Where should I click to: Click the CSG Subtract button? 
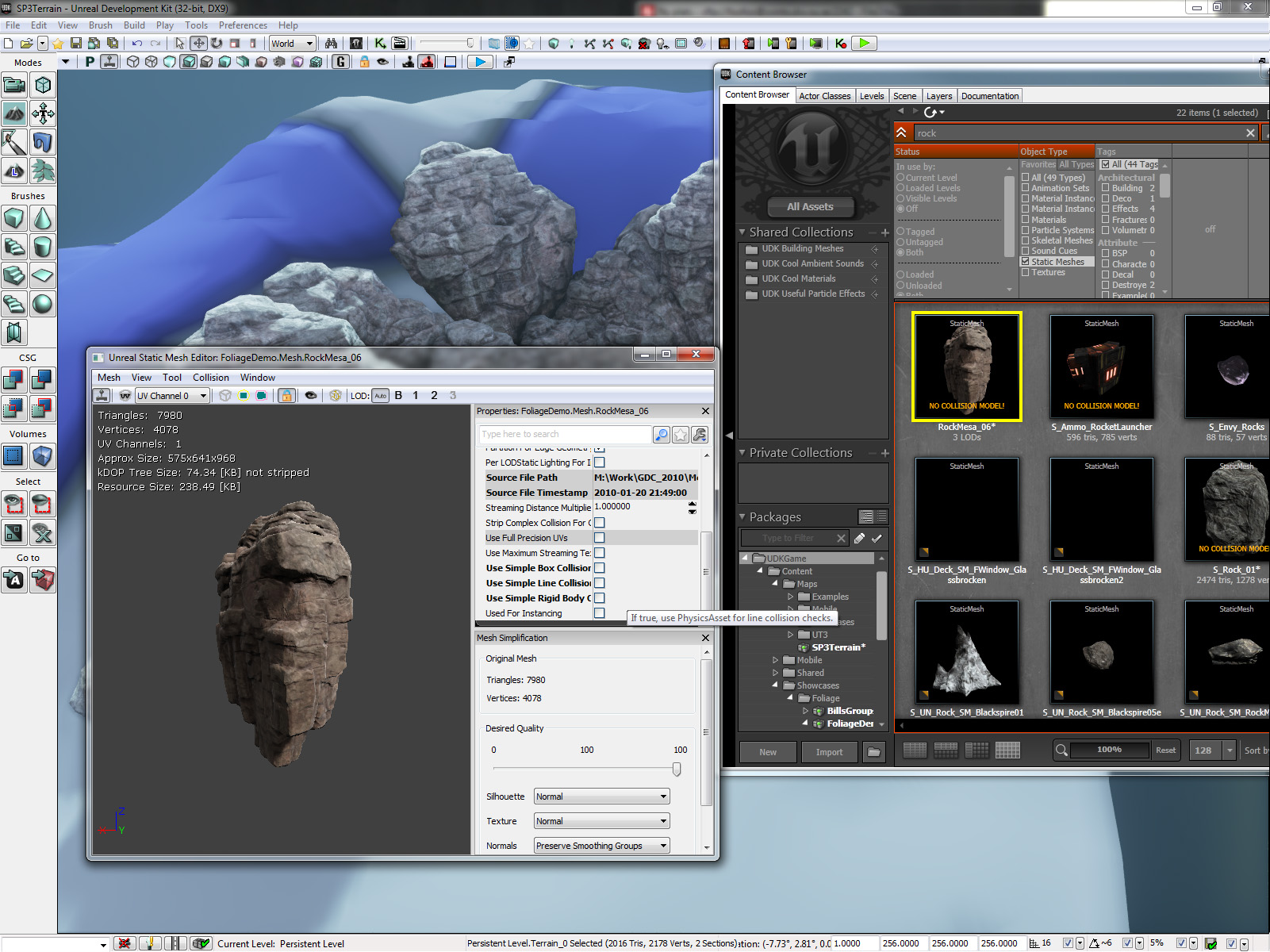pos(43,380)
